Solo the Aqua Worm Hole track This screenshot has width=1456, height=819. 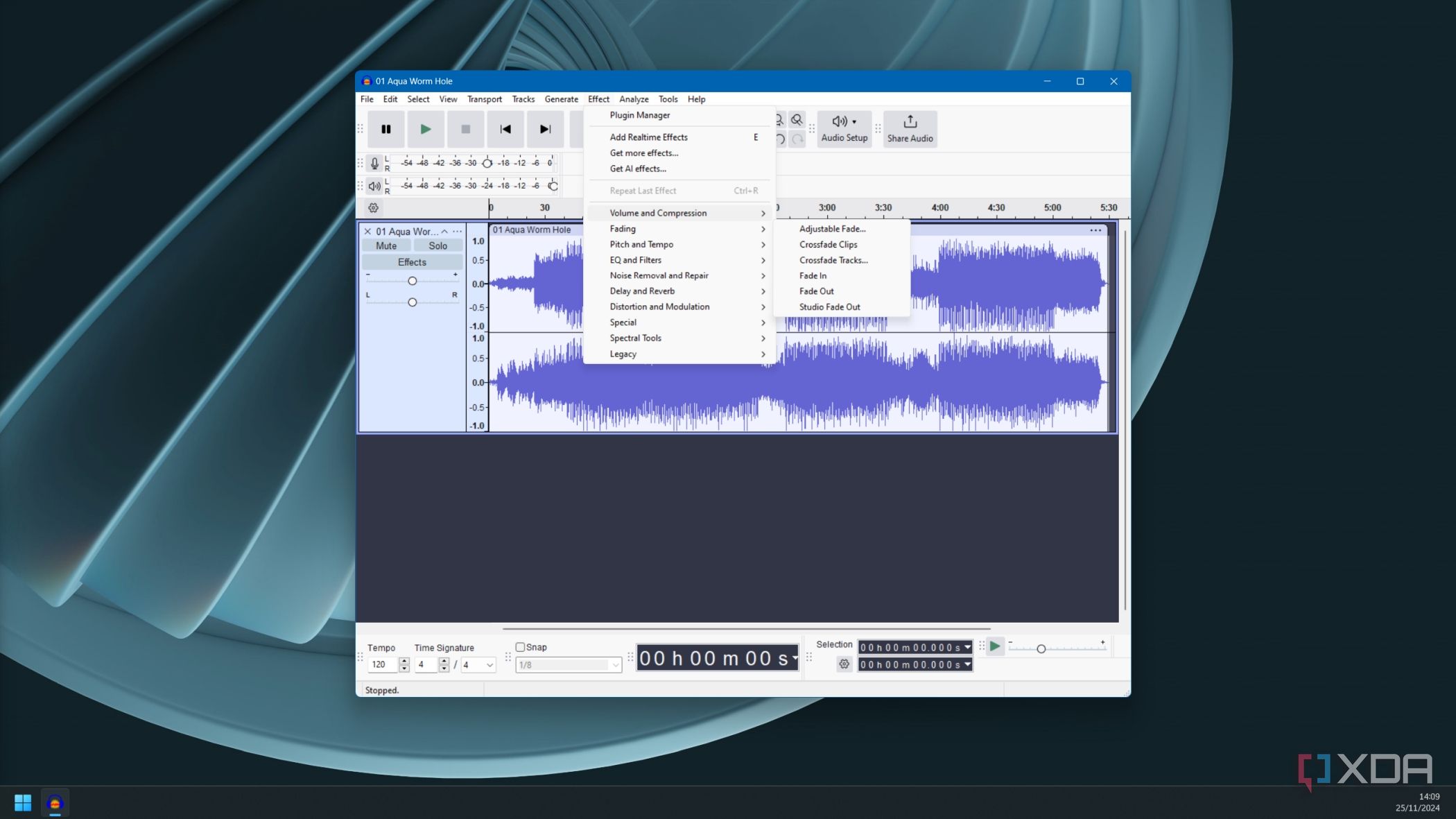click(437, 245)
